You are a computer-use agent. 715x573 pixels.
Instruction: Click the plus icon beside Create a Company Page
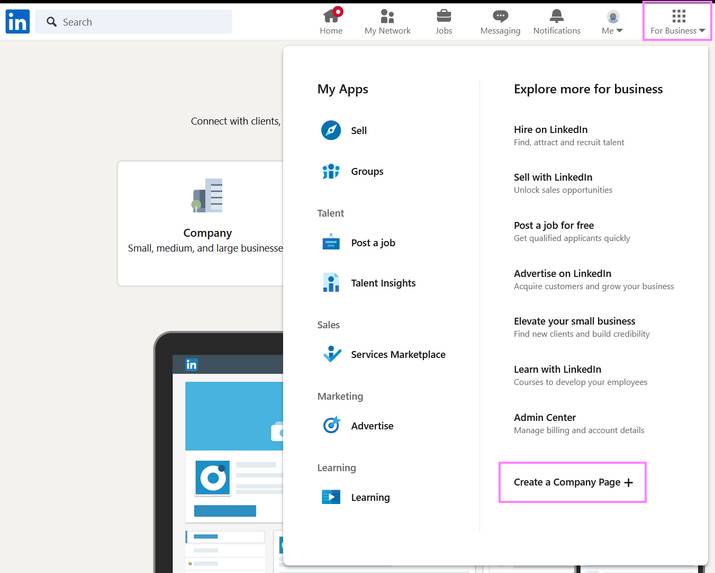(x=628, y=483)
